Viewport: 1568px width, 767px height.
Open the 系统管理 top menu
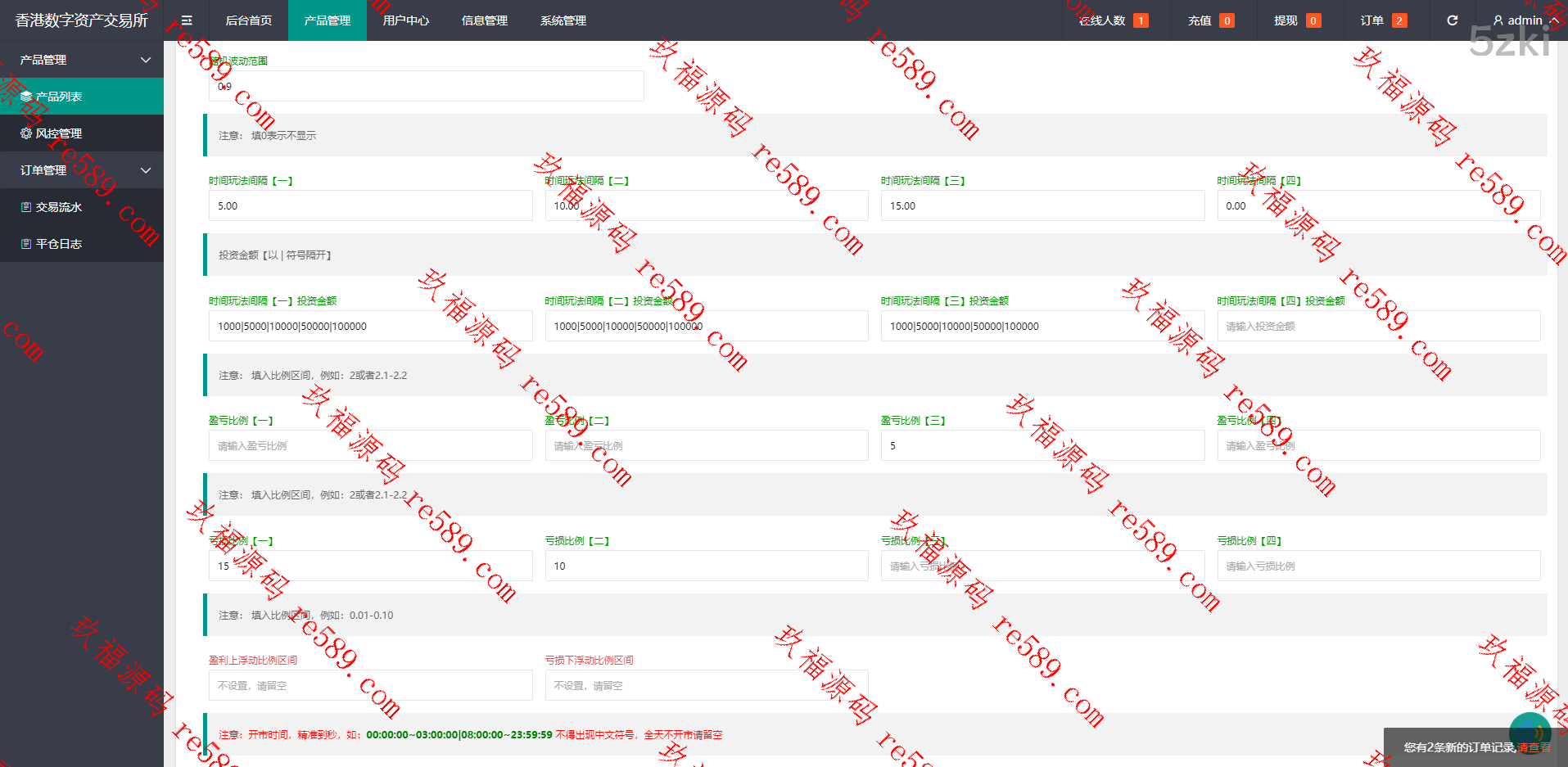click(x=563, y=20)
